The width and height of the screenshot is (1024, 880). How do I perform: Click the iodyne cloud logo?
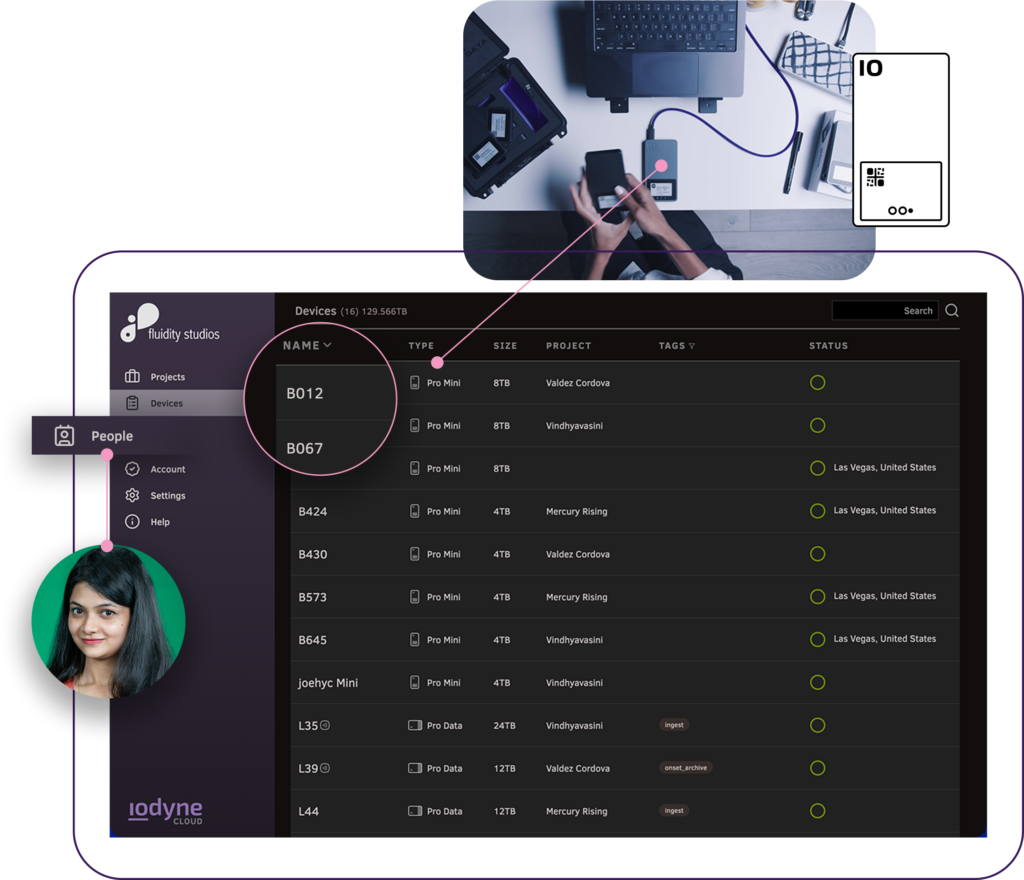click(x=165, y=810)
